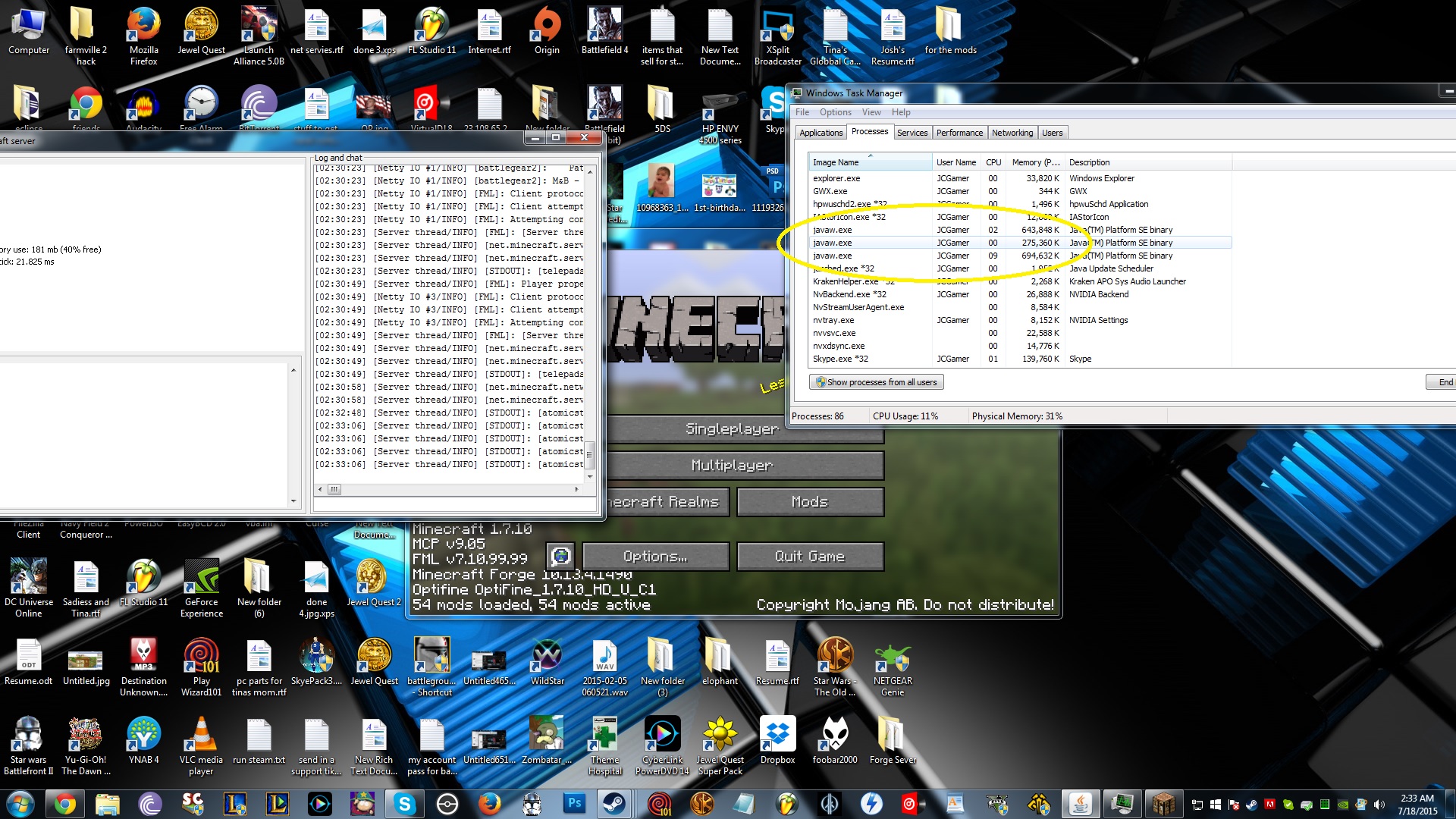Open GeForce Experience desktop shortcut
1456x819 pixels.
(202, 588)
